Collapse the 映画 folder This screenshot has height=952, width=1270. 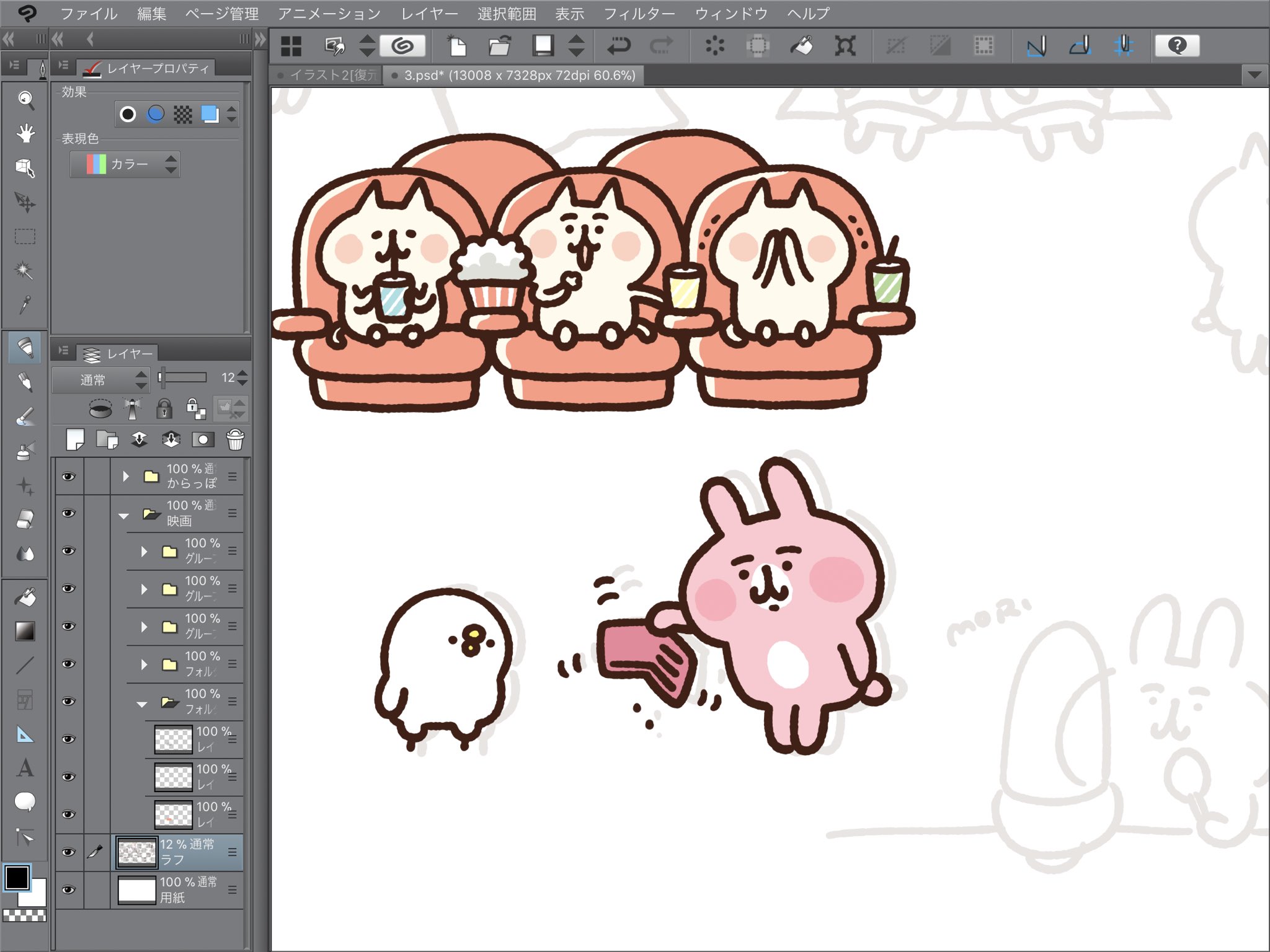124,514
